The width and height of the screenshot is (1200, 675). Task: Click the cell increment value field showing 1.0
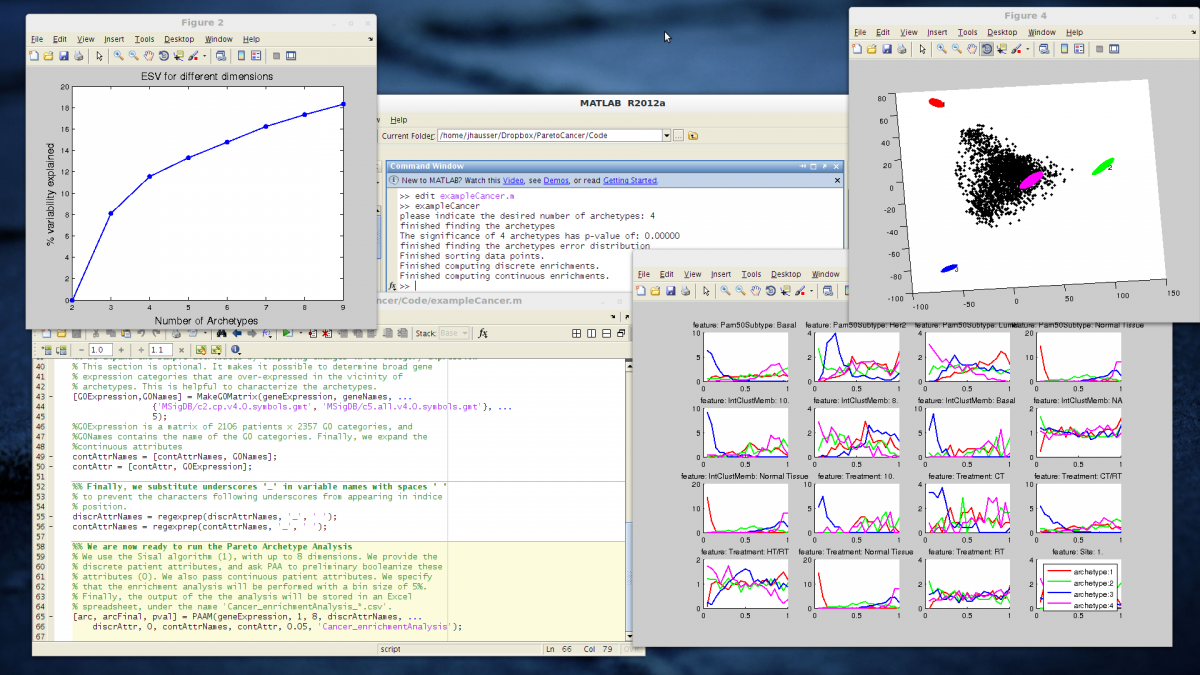(100, 350)
